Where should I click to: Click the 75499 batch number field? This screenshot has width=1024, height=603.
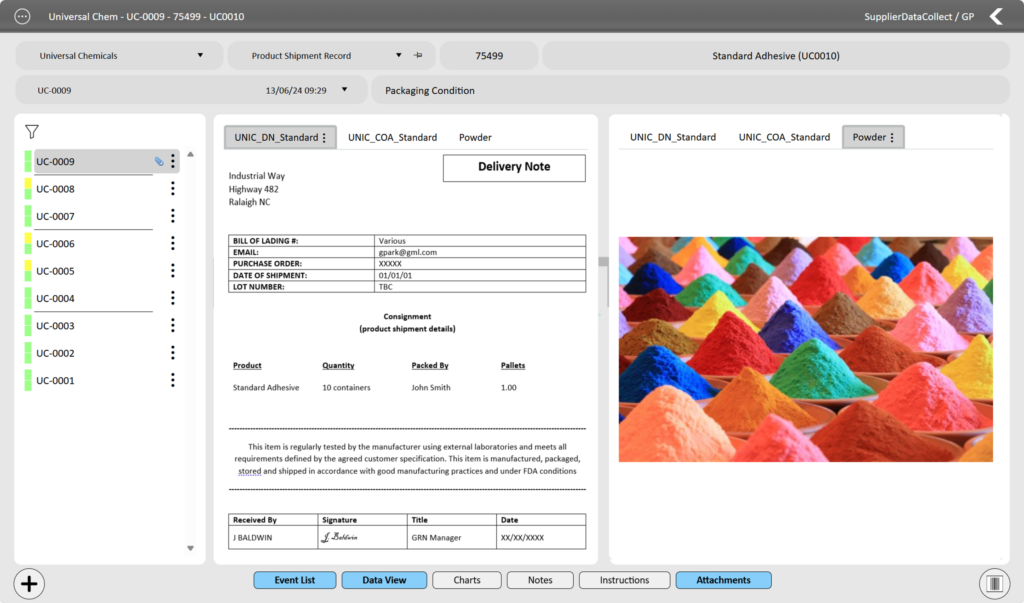[x=489, y=56]
